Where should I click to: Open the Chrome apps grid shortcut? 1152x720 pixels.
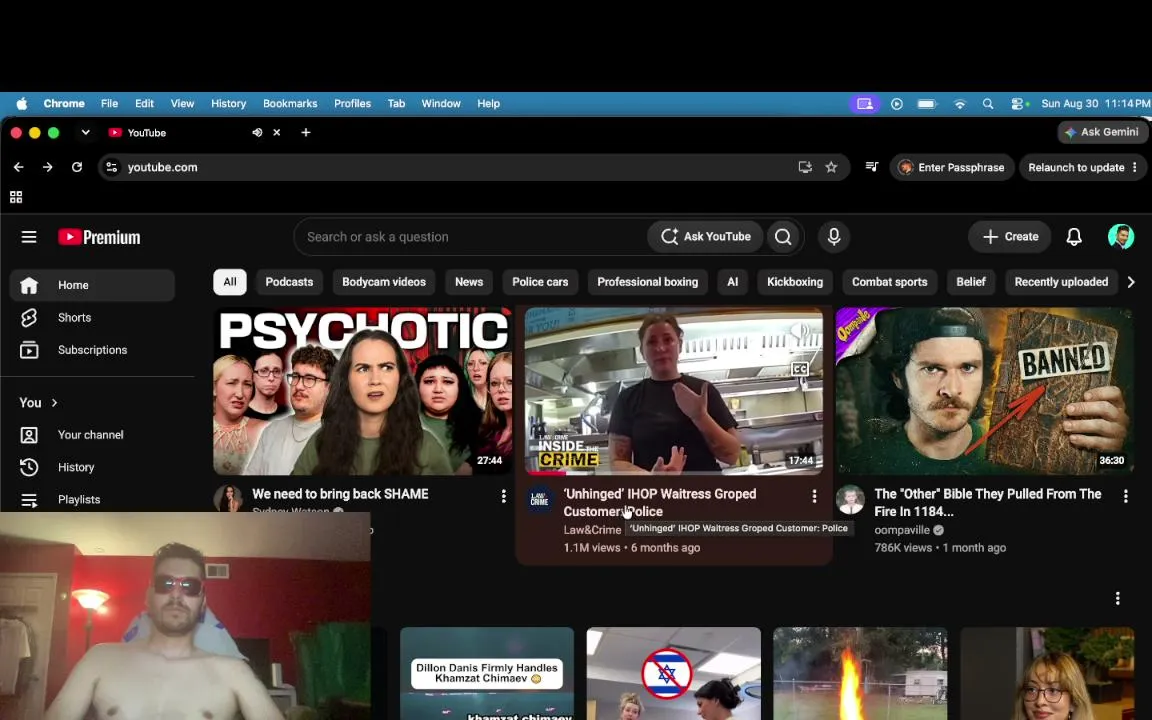coord(15,197)
